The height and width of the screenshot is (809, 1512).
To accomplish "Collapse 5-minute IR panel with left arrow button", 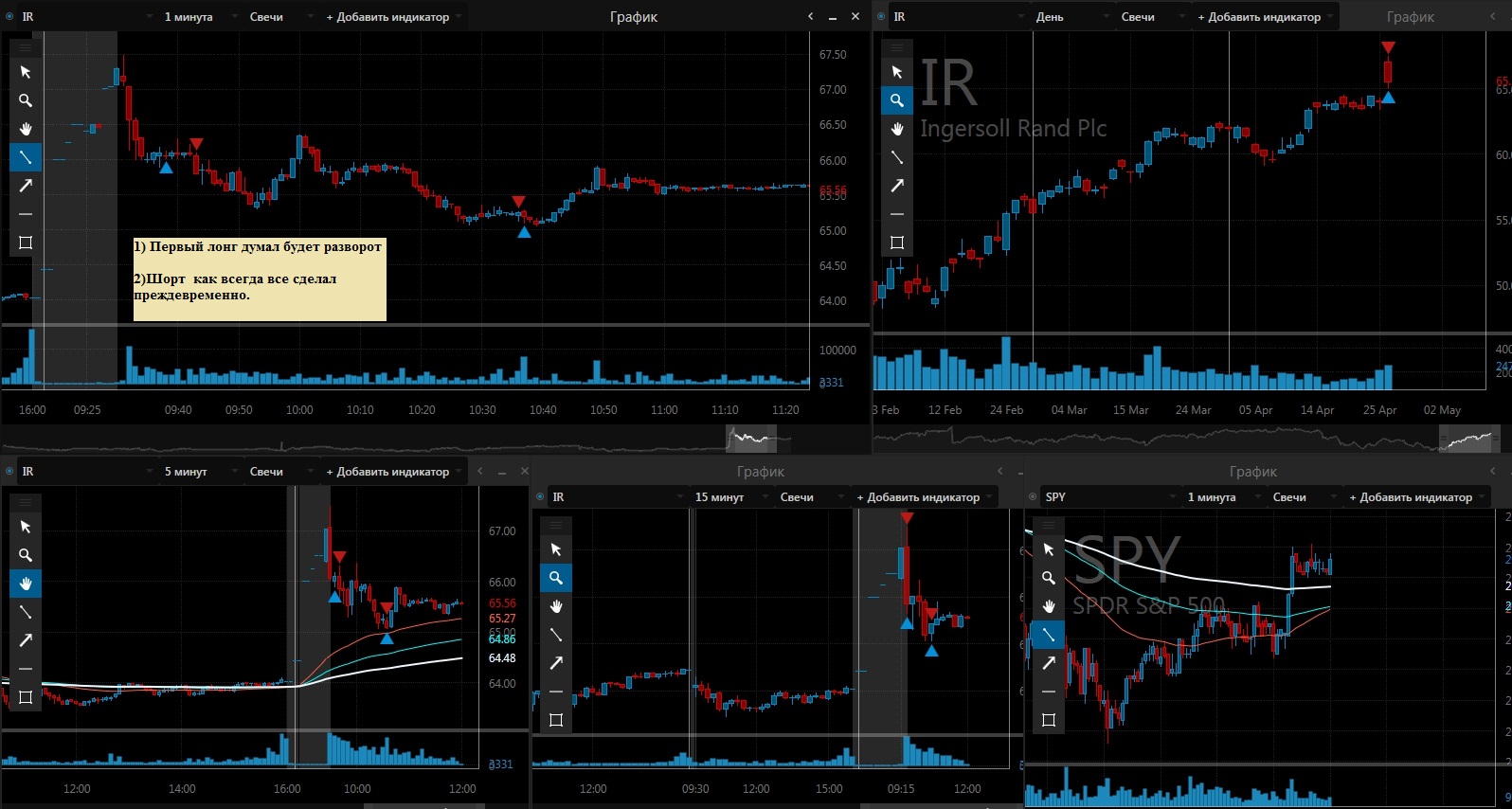I will (x=480, y=471).
